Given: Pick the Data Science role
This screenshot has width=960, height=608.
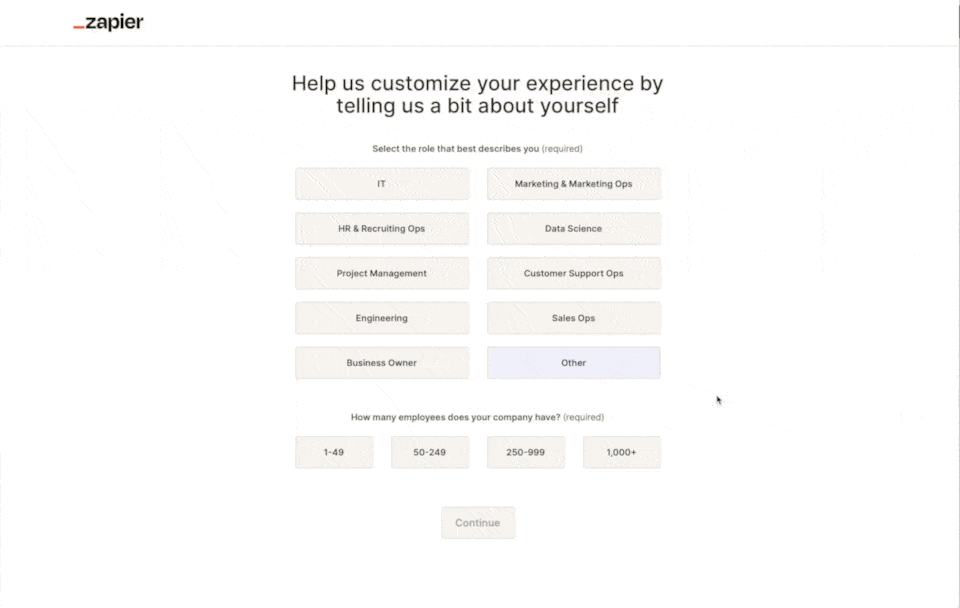Looking at the screenshot, I should tap(574, 228).
